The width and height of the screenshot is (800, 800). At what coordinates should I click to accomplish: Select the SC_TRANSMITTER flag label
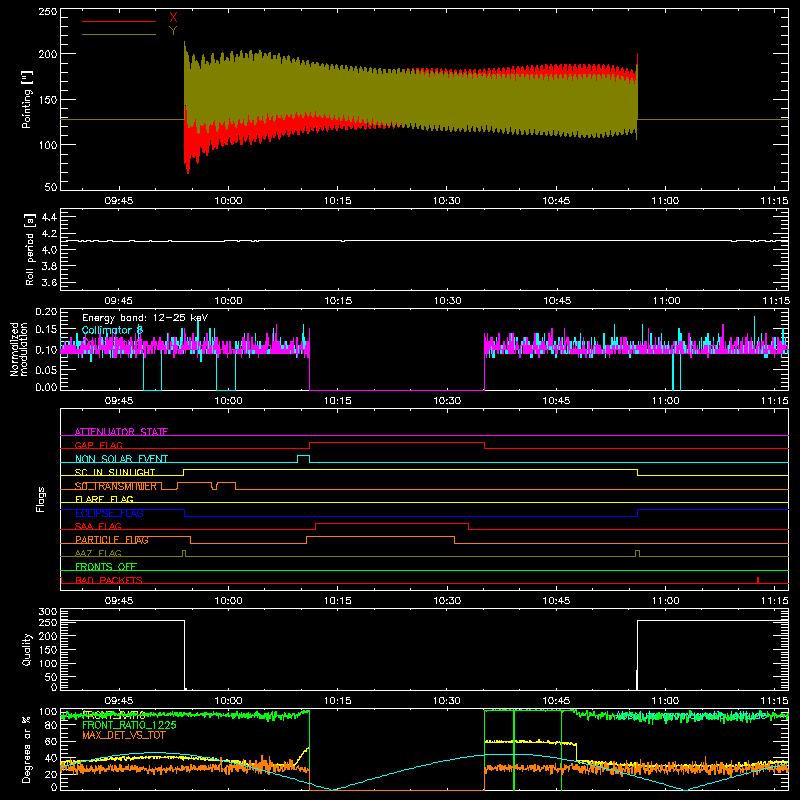coord(116,486)
